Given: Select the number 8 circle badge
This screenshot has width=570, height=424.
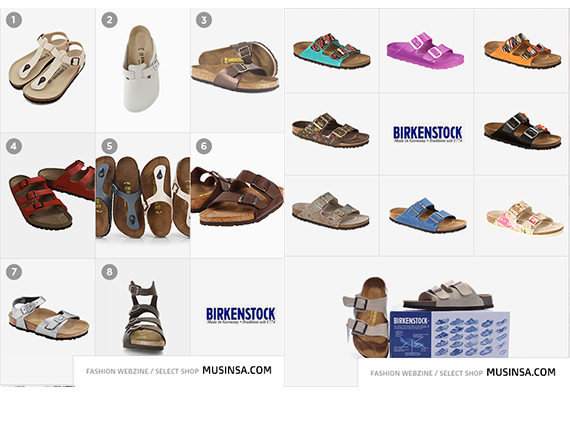Looking at the screenshot, I should [109, 272].
